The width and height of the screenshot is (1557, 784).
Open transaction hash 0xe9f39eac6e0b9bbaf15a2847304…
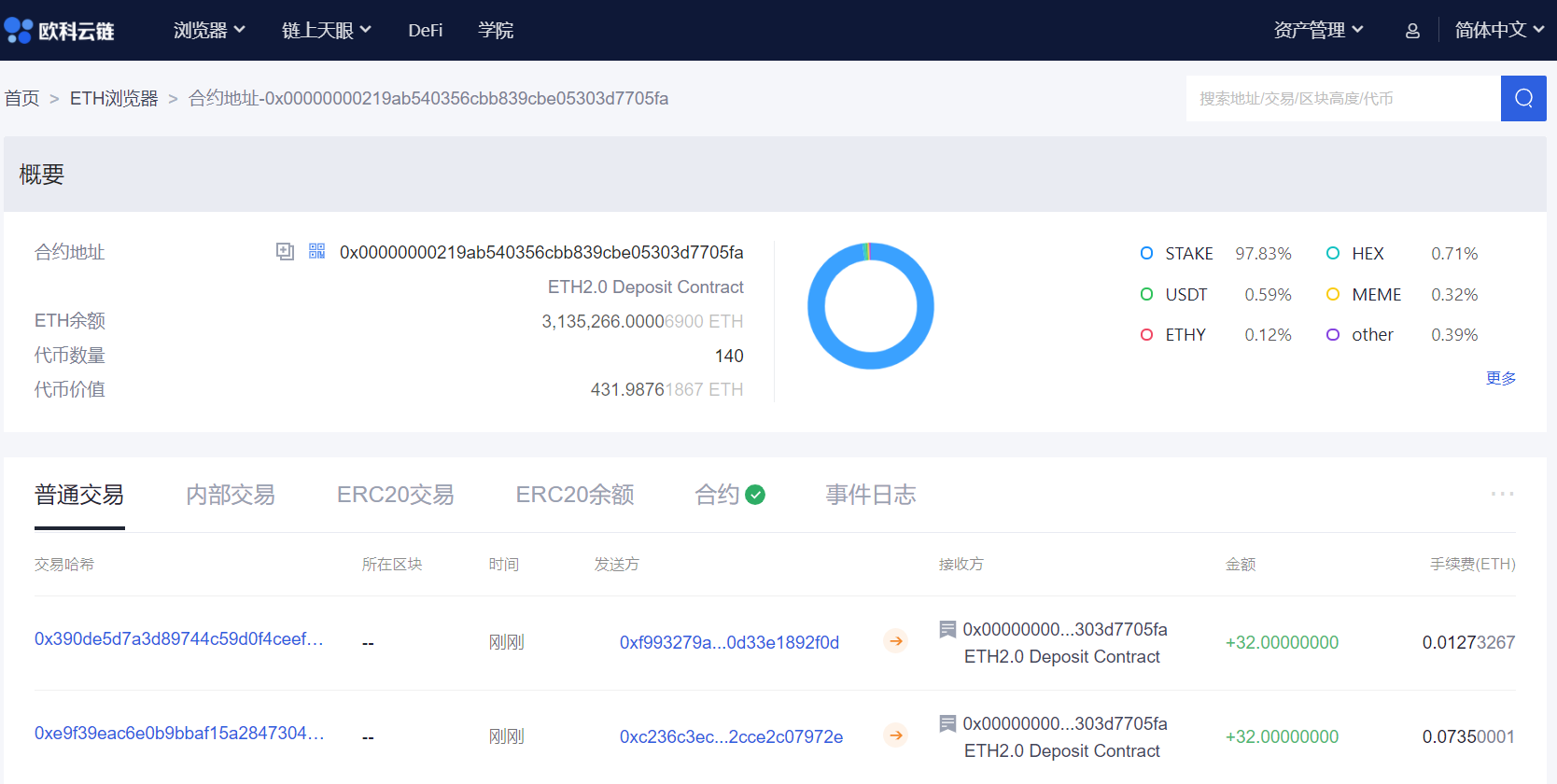179,734
